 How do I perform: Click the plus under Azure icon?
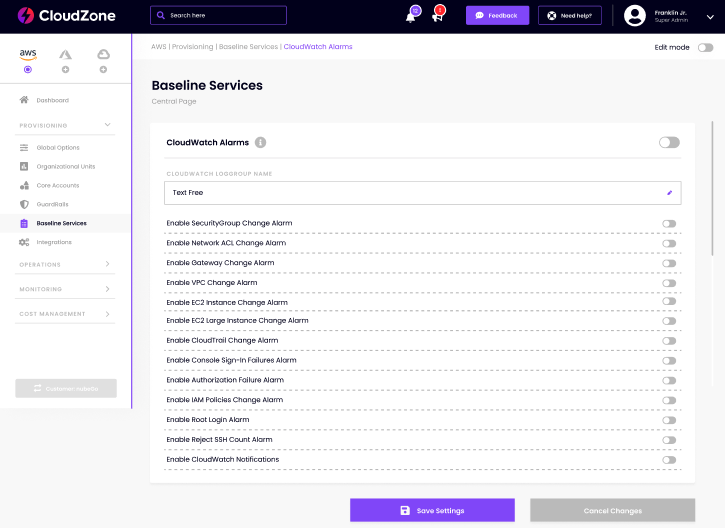point(65,69)
